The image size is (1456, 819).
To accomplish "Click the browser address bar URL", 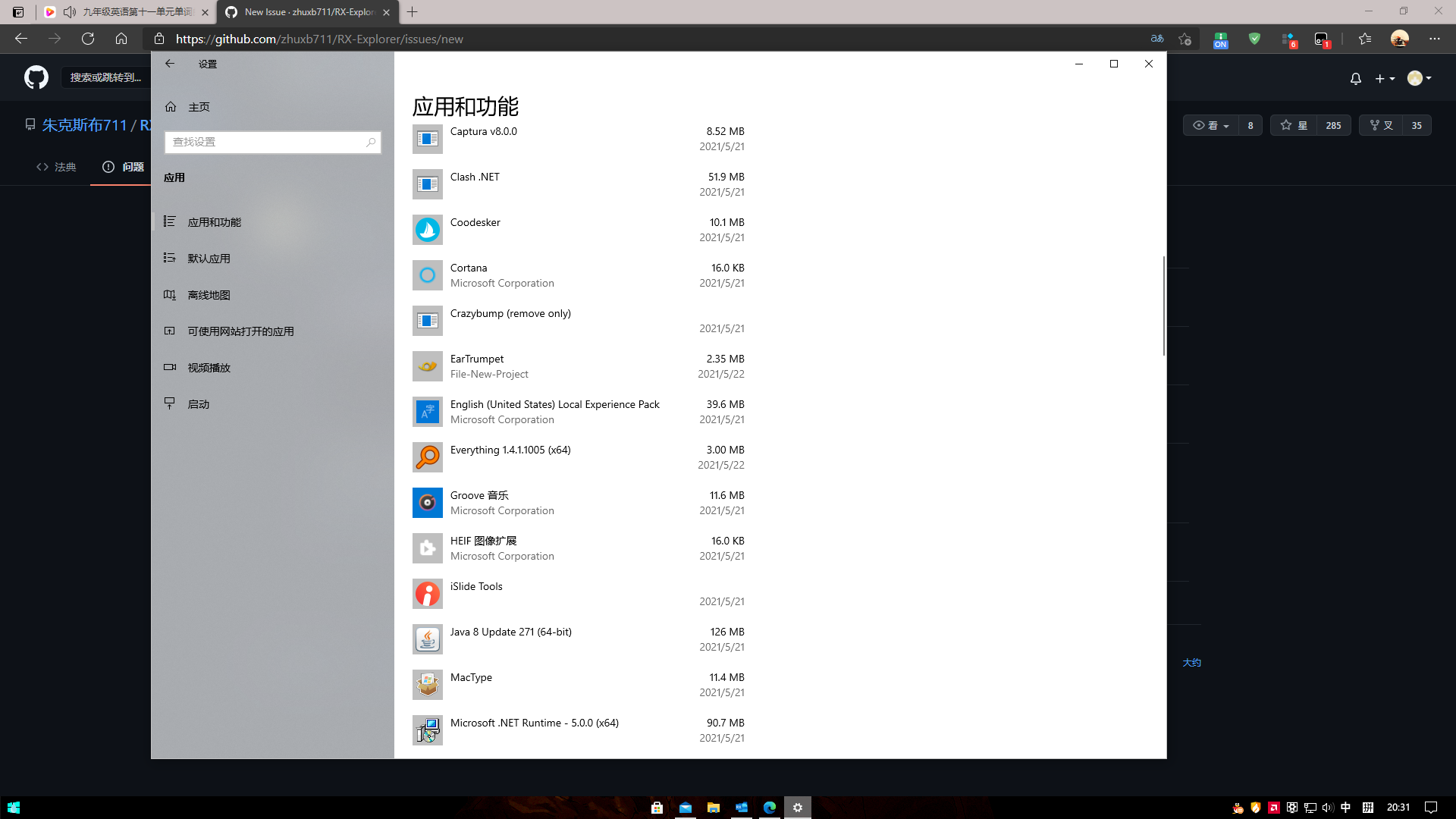I will click(319, 39).
